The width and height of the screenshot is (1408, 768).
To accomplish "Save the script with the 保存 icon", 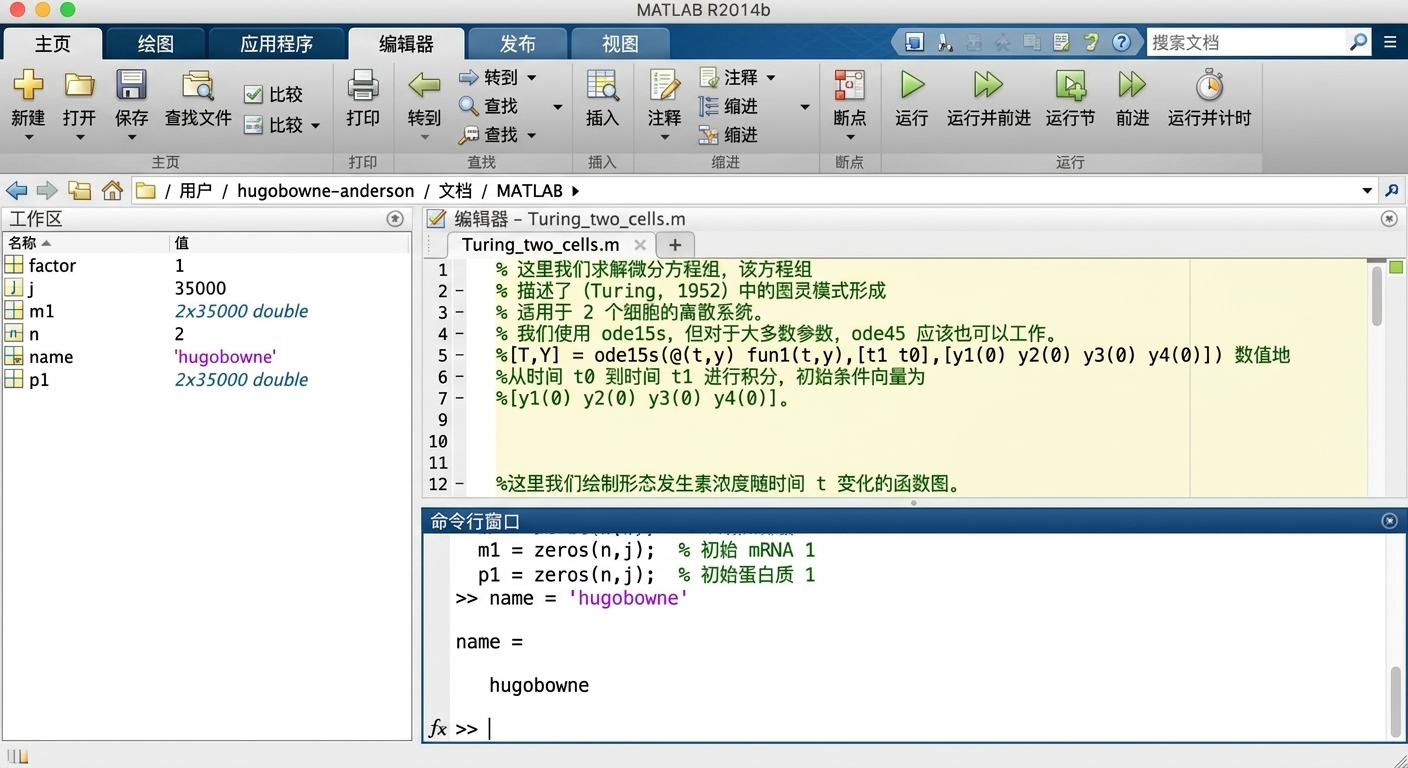I will pos(131,85).
